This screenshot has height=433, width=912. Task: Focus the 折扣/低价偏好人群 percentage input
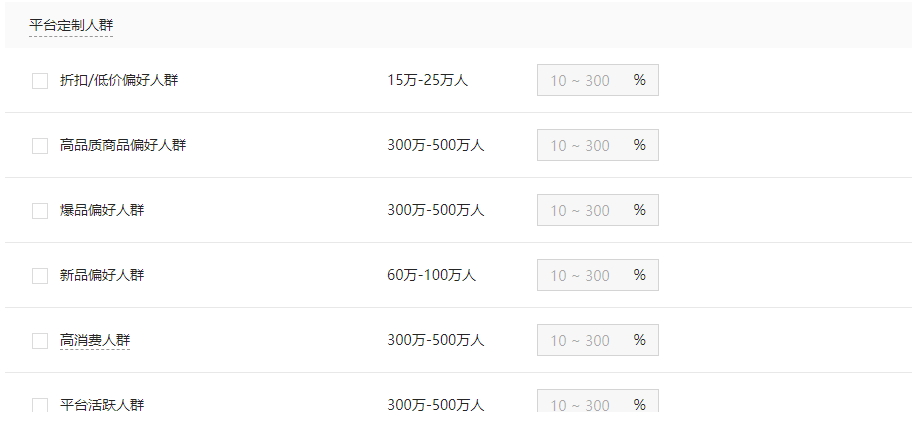[582, 81]
